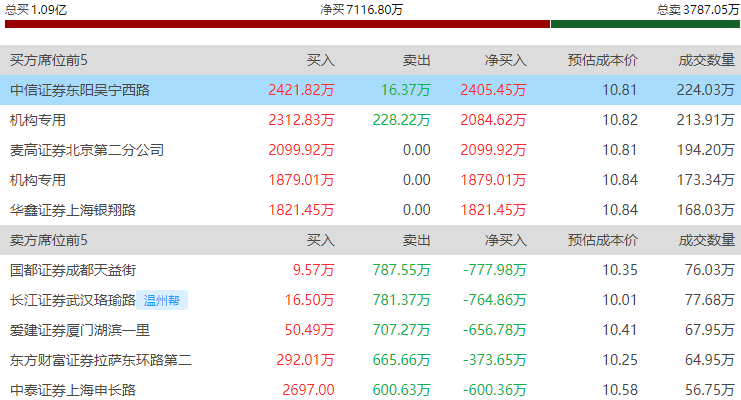The height and width of the screenshot is (400, 741).
Task: Select 华鑫证券上海银翔路 seat
Action: coord(73,210)
